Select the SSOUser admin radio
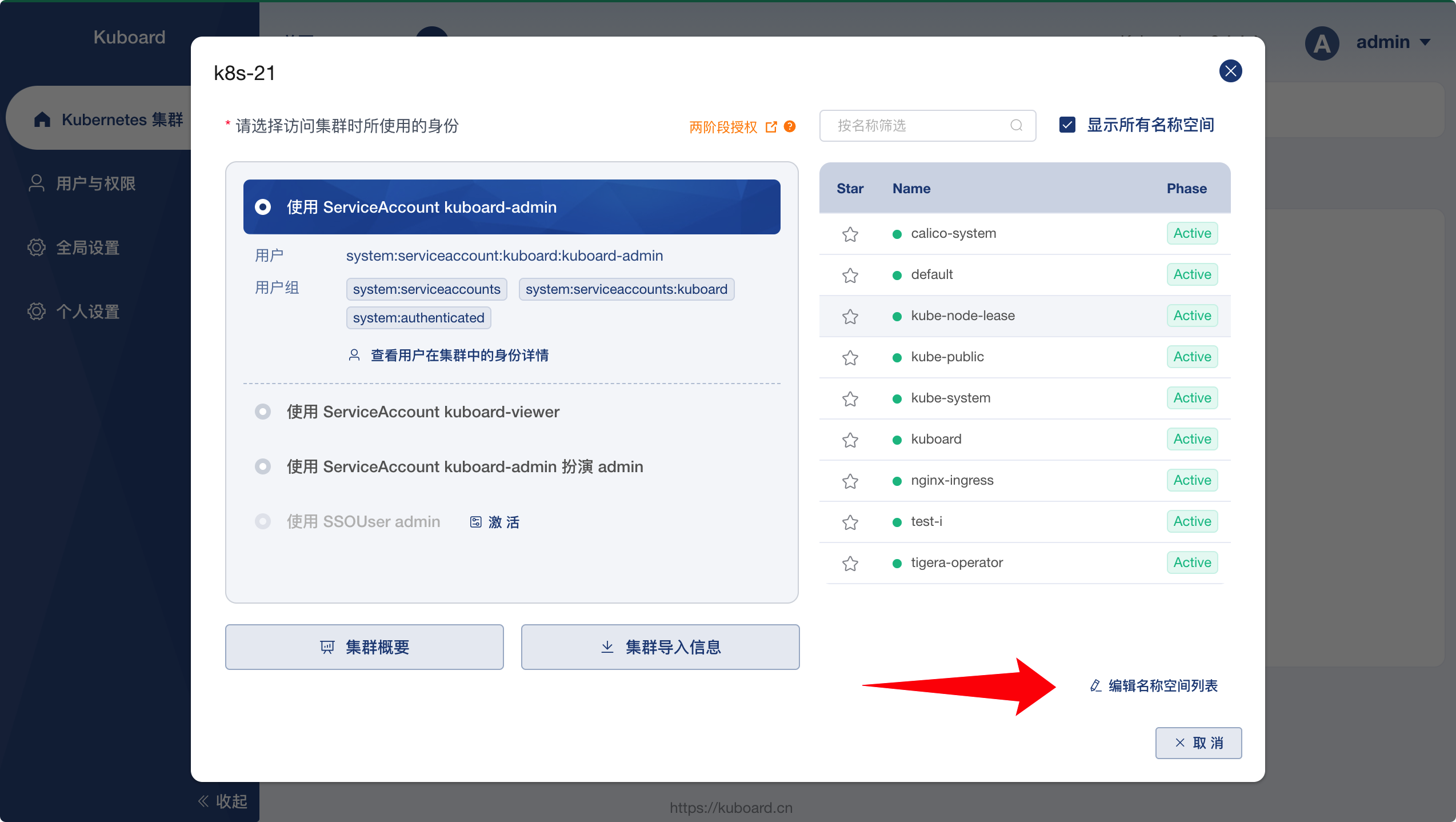The height and width of the screenshot is (822, 1456). 263,521
